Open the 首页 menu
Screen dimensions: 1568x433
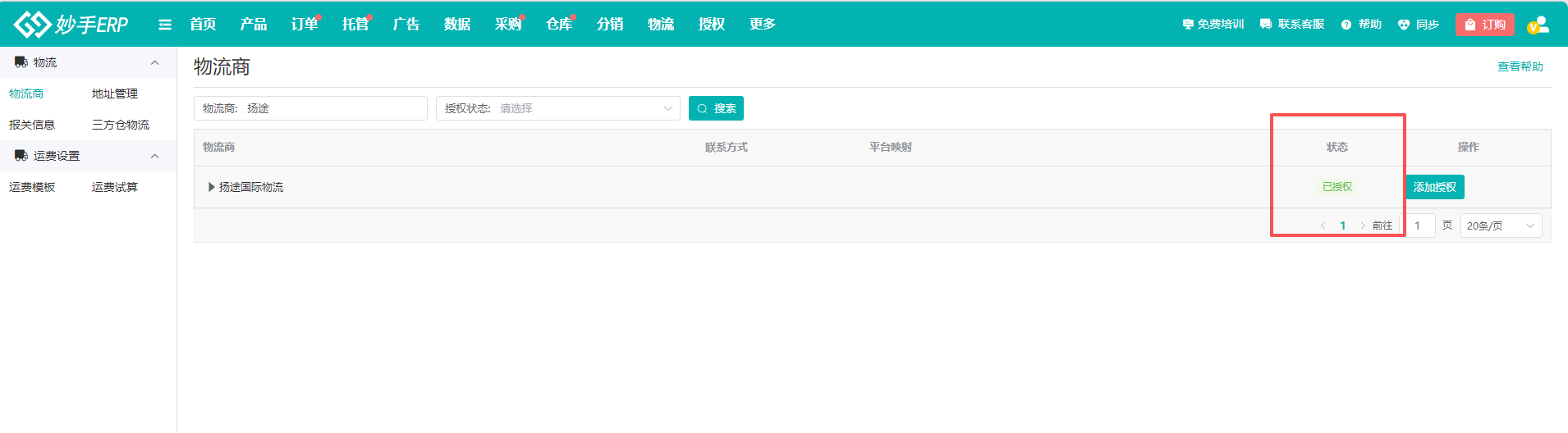203,25
